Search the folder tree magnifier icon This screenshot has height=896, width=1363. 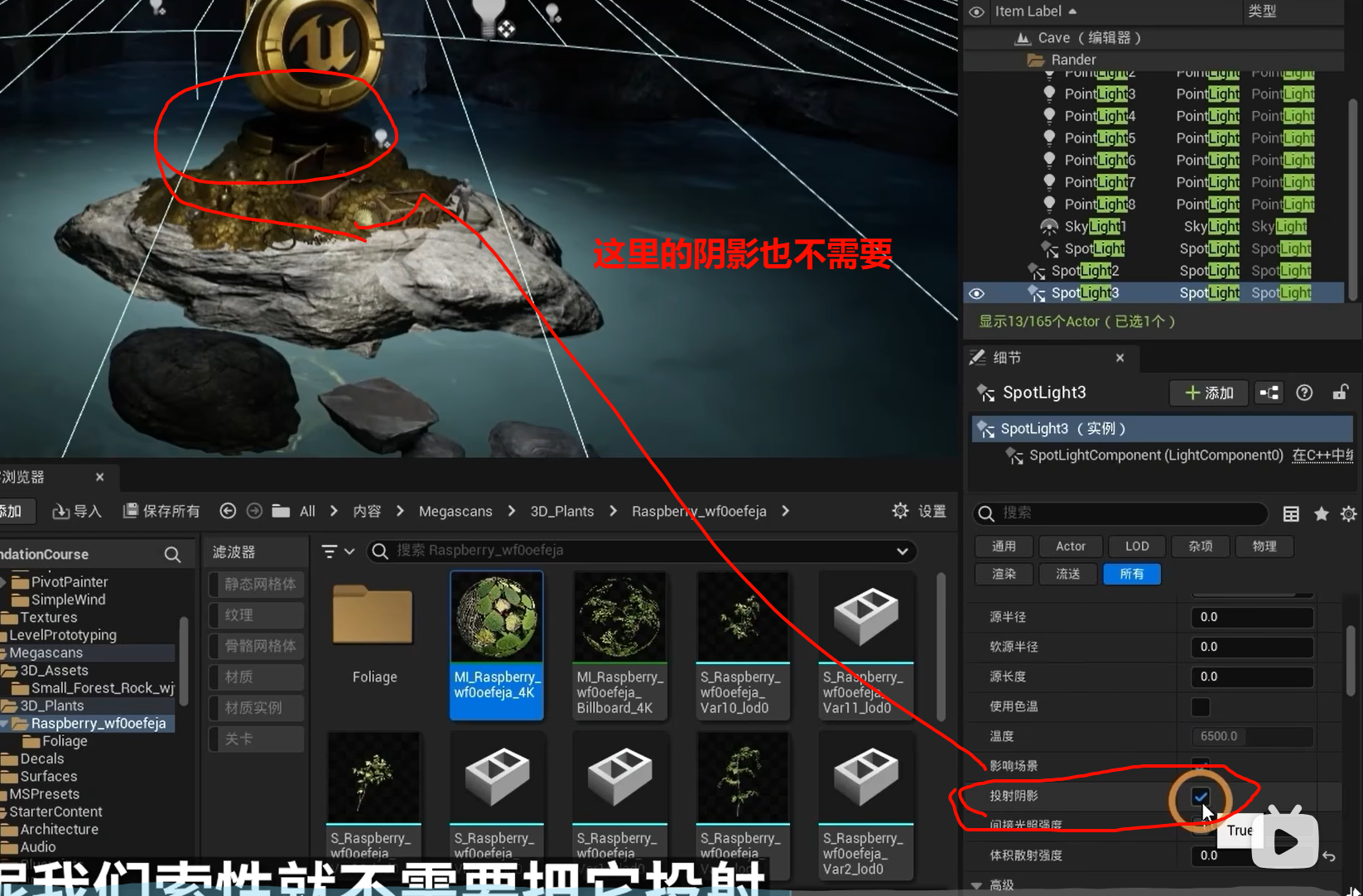click(172, 554)
